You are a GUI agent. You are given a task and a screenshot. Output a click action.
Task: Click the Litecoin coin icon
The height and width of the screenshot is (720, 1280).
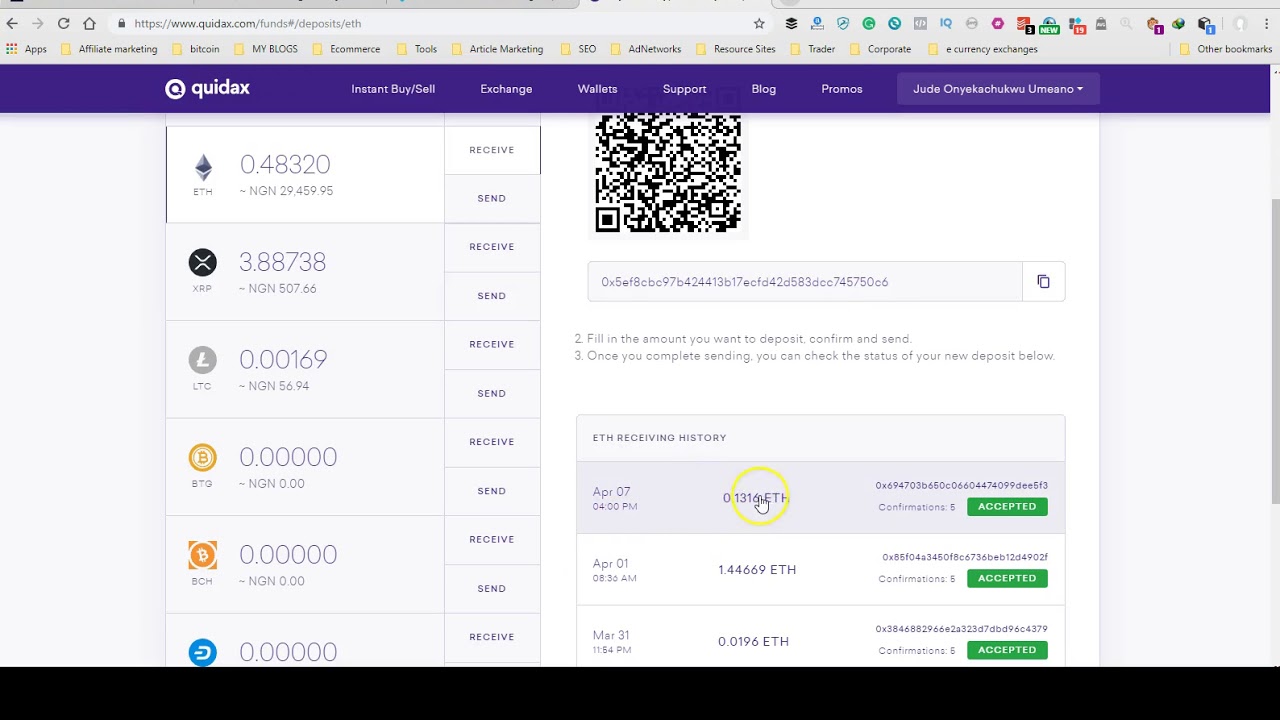click(x=202, y=359)
